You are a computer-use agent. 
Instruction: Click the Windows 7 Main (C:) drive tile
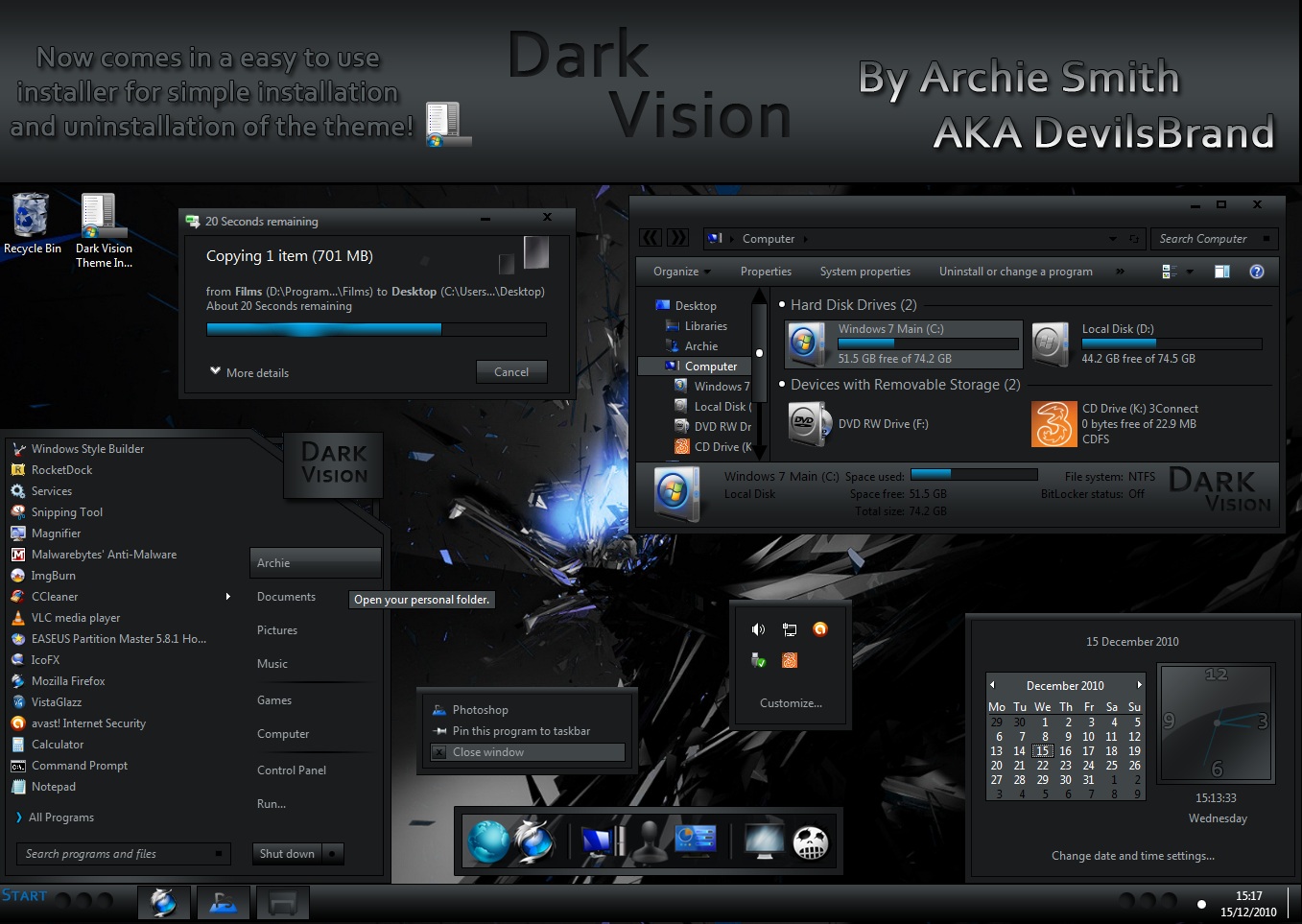pos(904,344)
